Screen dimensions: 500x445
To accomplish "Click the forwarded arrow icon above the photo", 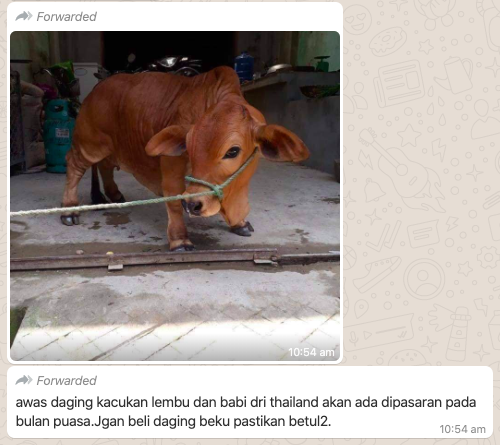I will tap(24, 16).
